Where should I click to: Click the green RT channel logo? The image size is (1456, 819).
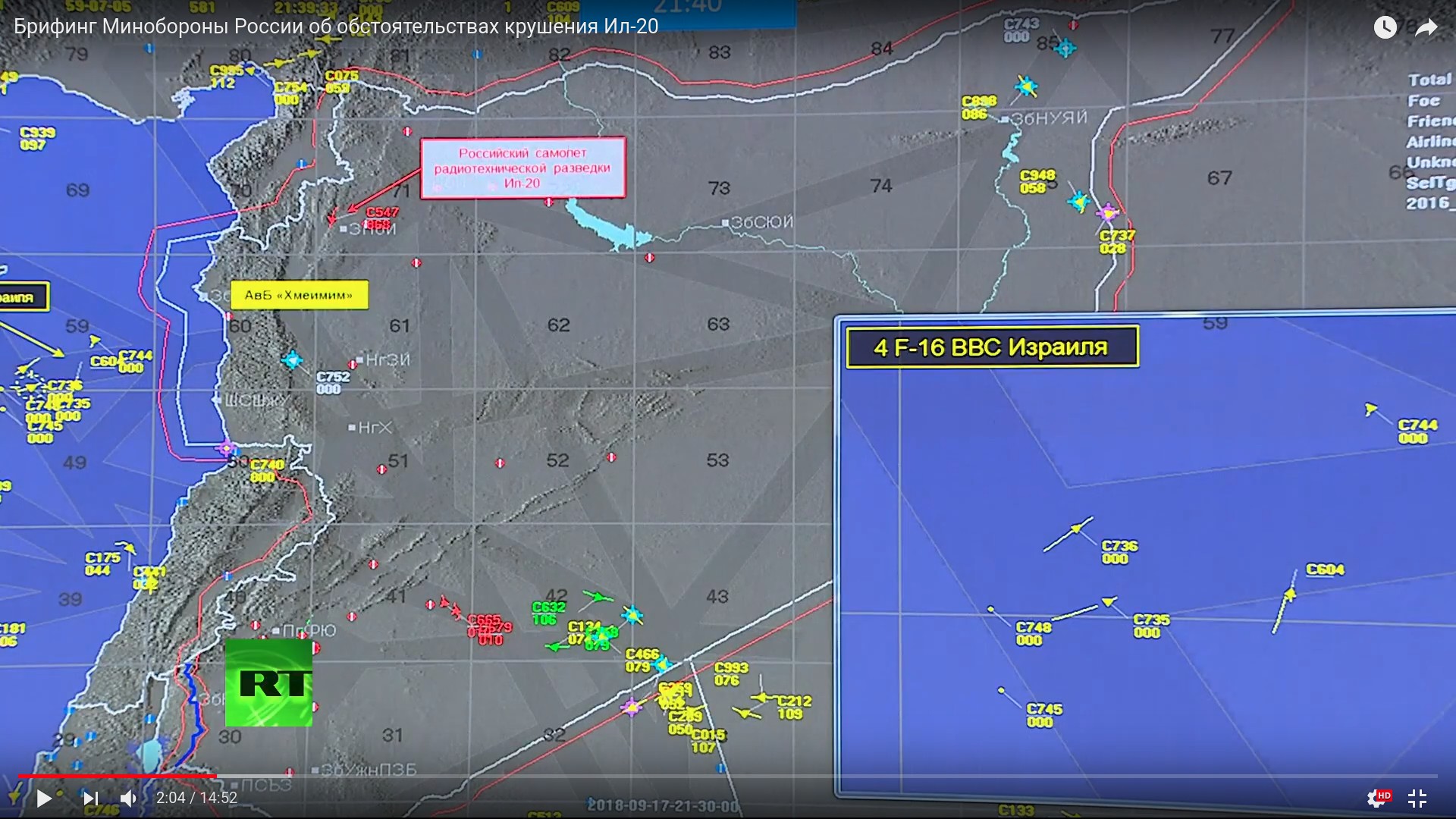pos(268,682)
